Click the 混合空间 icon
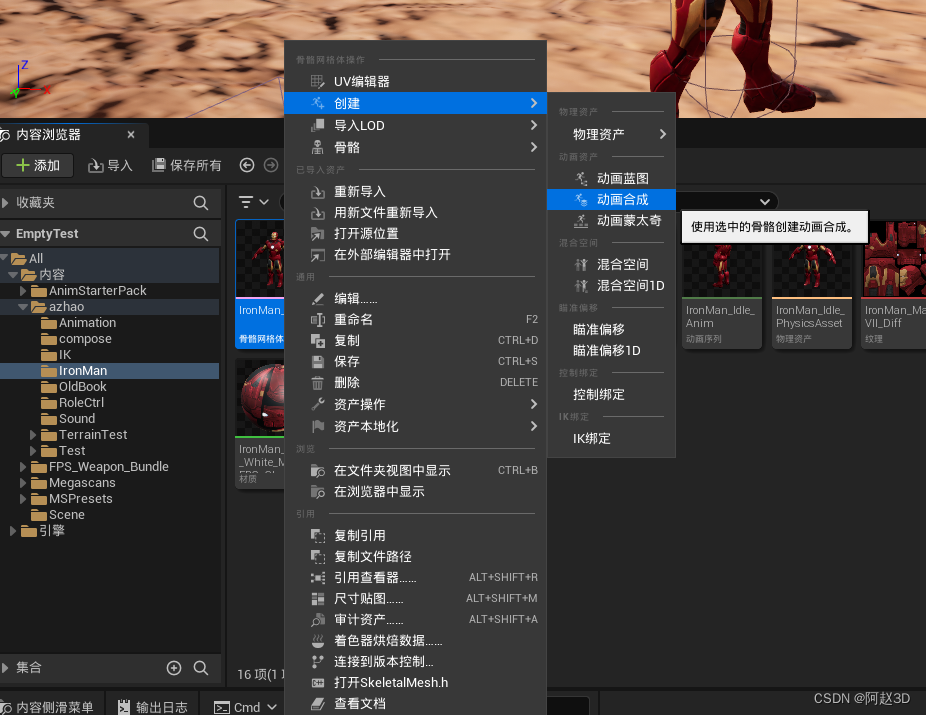Image resolution: width=926 pixels, height=715 pixels. point(582,265)
